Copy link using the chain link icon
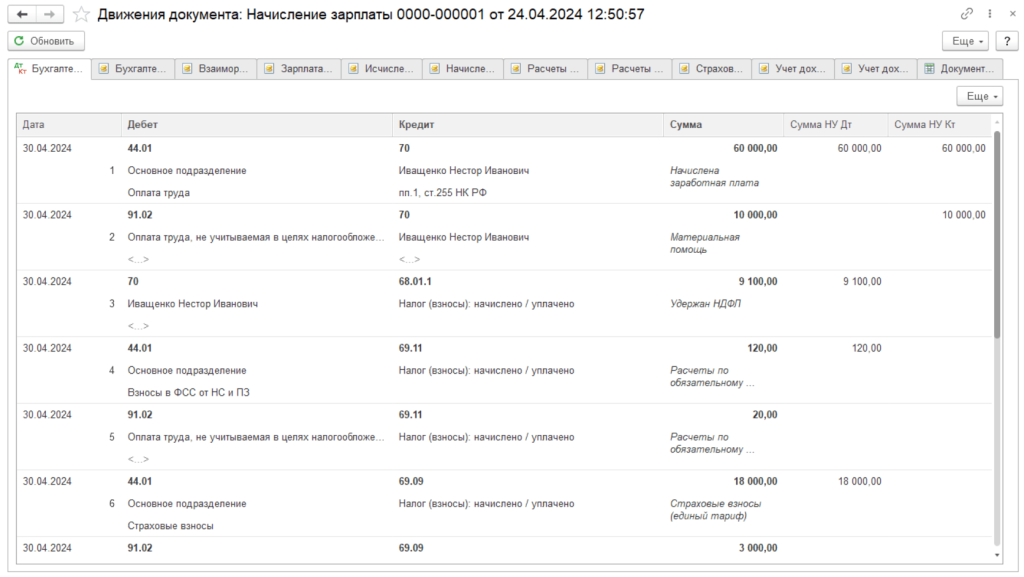The width and height of the screenshot is (1024, 577). pyautogui.click(x=966, y=15)
